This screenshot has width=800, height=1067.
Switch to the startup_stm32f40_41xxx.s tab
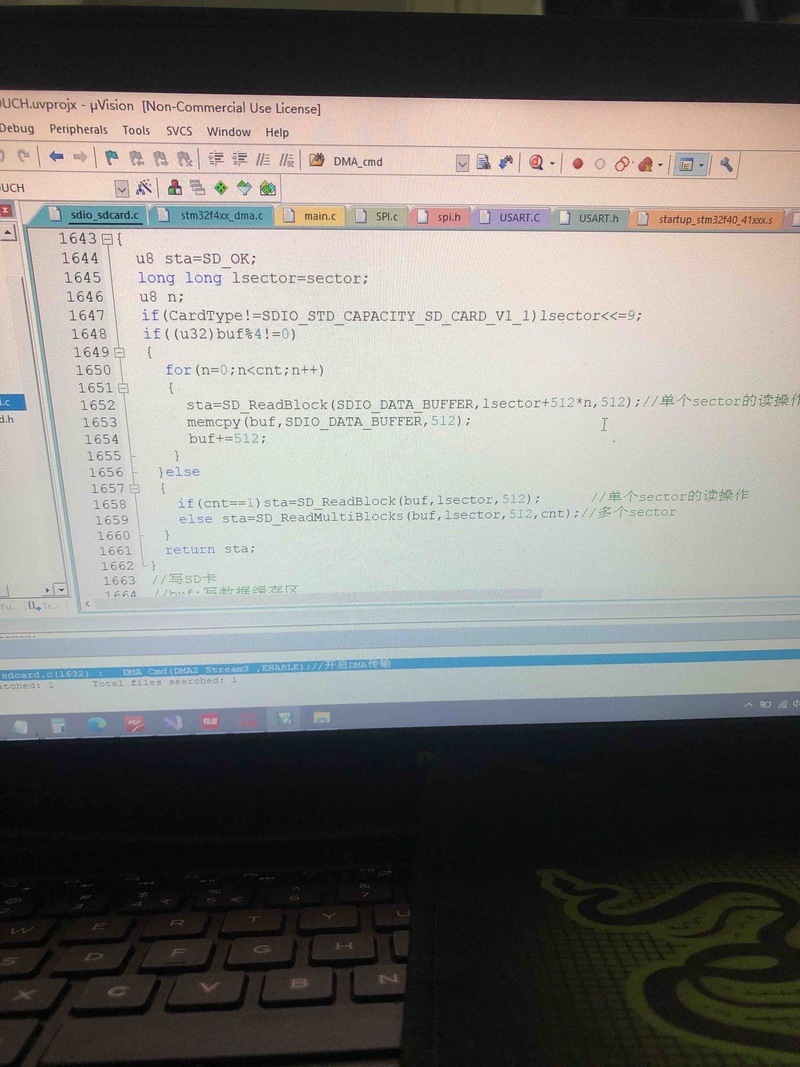[707, 220]
